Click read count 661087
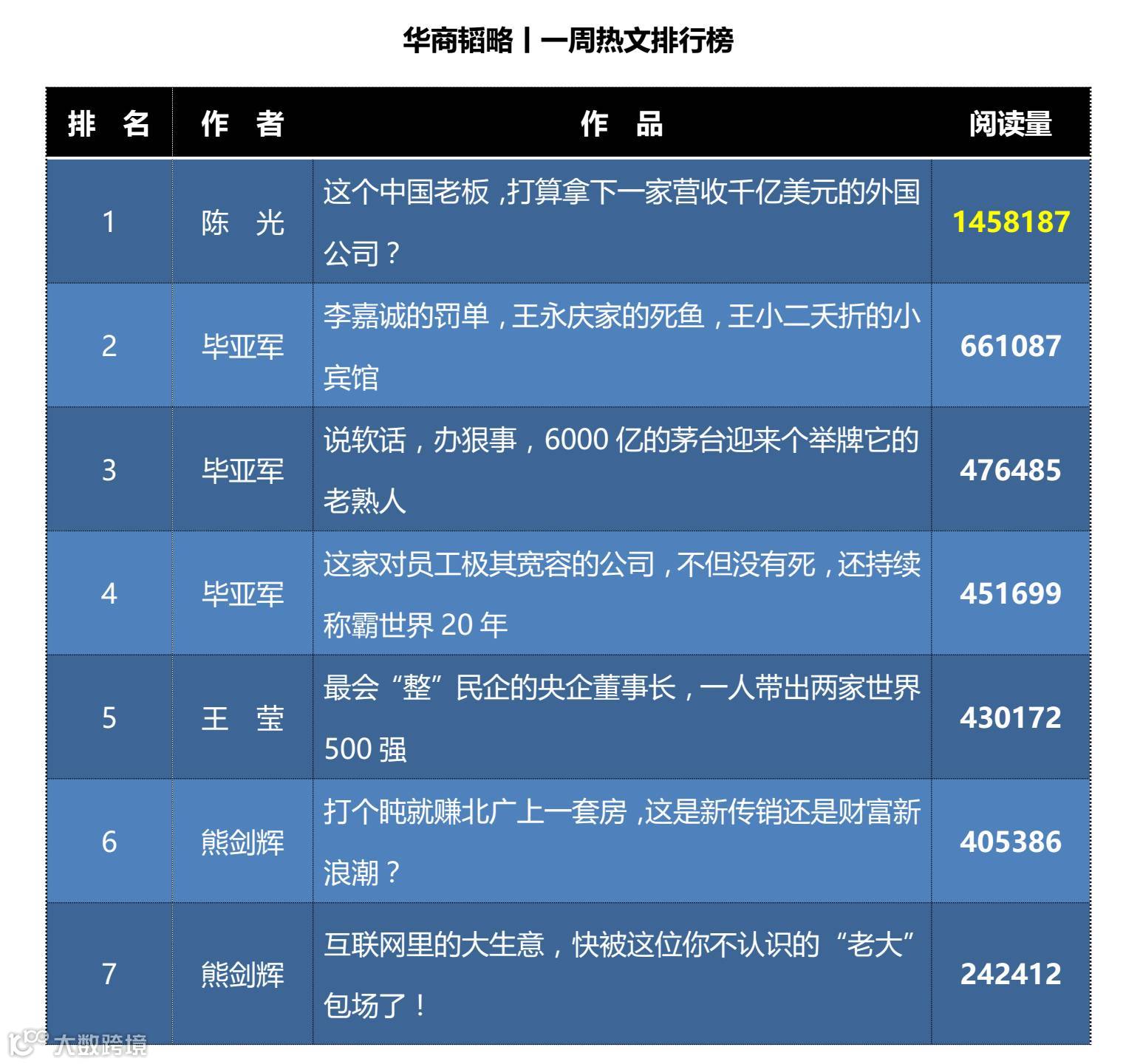 (1010, 346)
